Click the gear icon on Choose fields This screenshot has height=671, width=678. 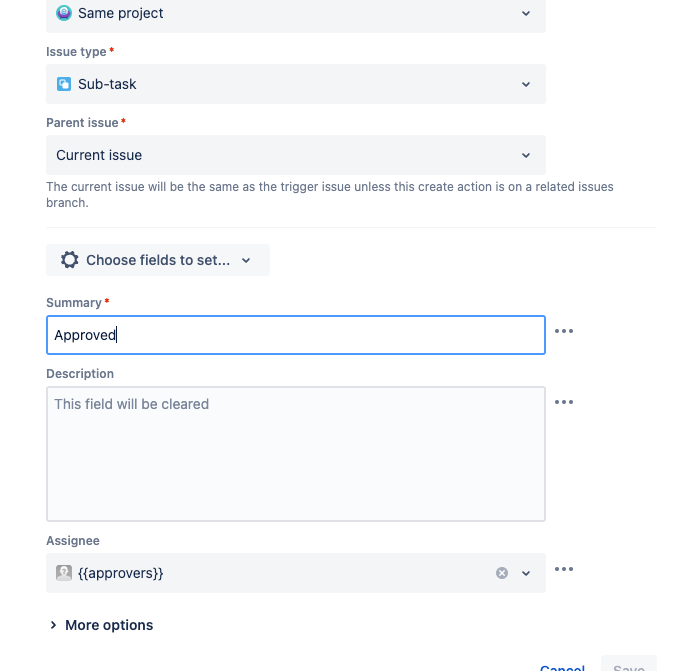[69, 260]
